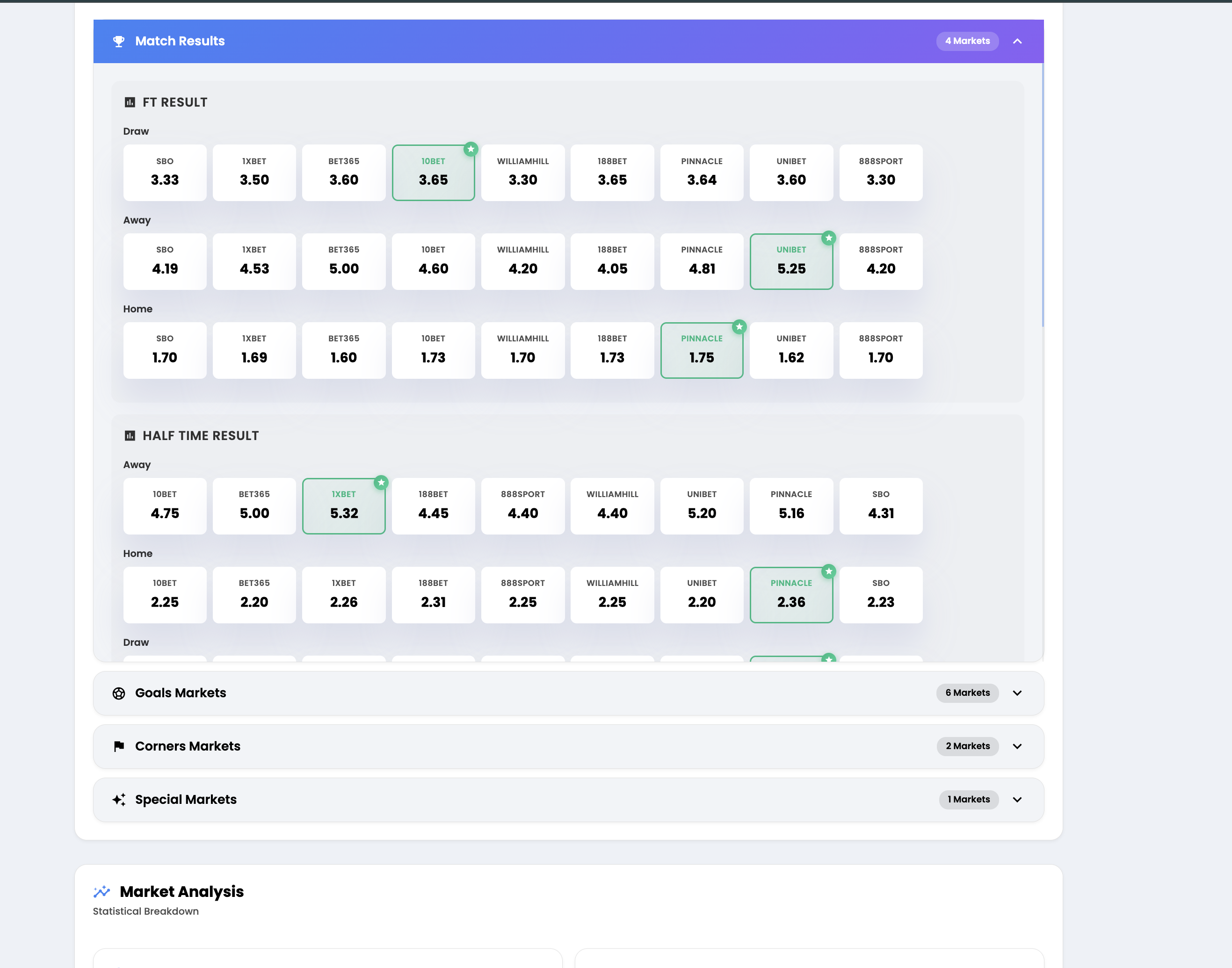Screen dimensions: 1232x968
Task: Click the sparkles icon on Special Markets
Action: tap(118, 800)
